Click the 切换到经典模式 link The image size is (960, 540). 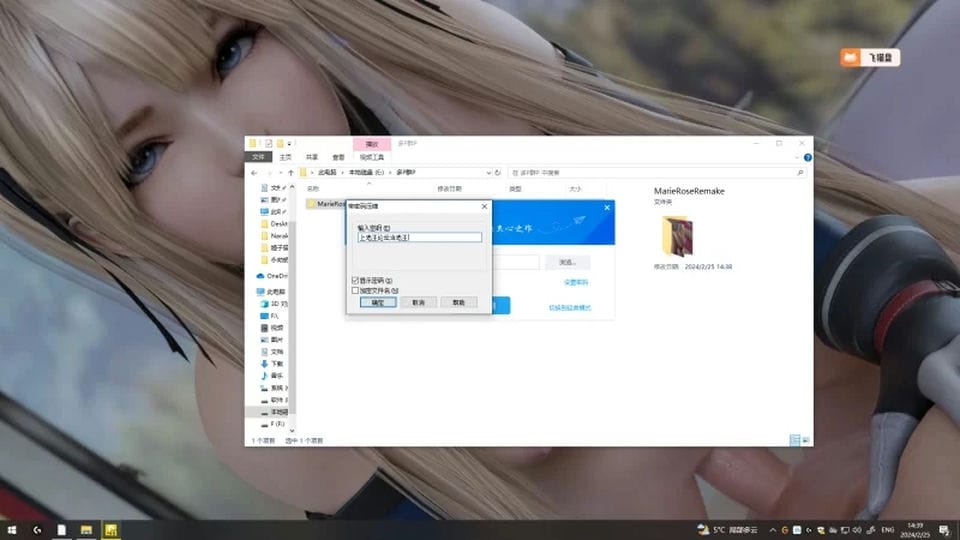(x=570, y=307)
